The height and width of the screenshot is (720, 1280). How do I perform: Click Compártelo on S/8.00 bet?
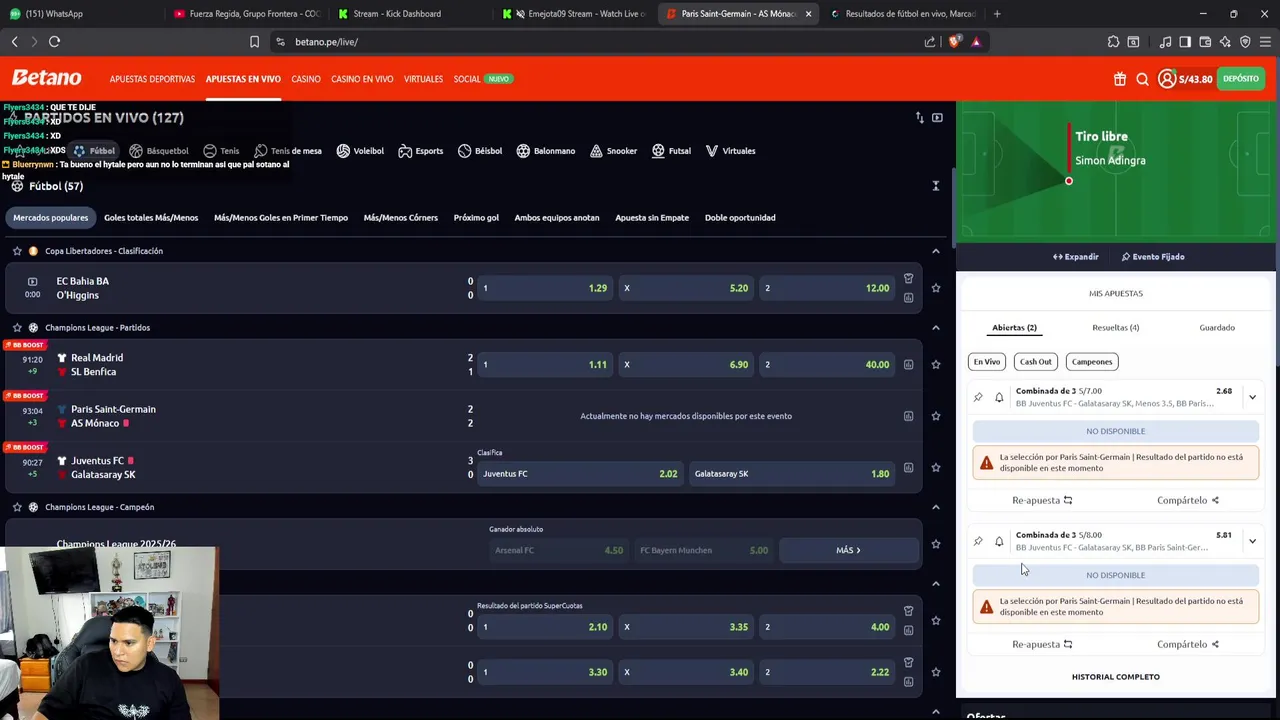[x=1188, y=645]
